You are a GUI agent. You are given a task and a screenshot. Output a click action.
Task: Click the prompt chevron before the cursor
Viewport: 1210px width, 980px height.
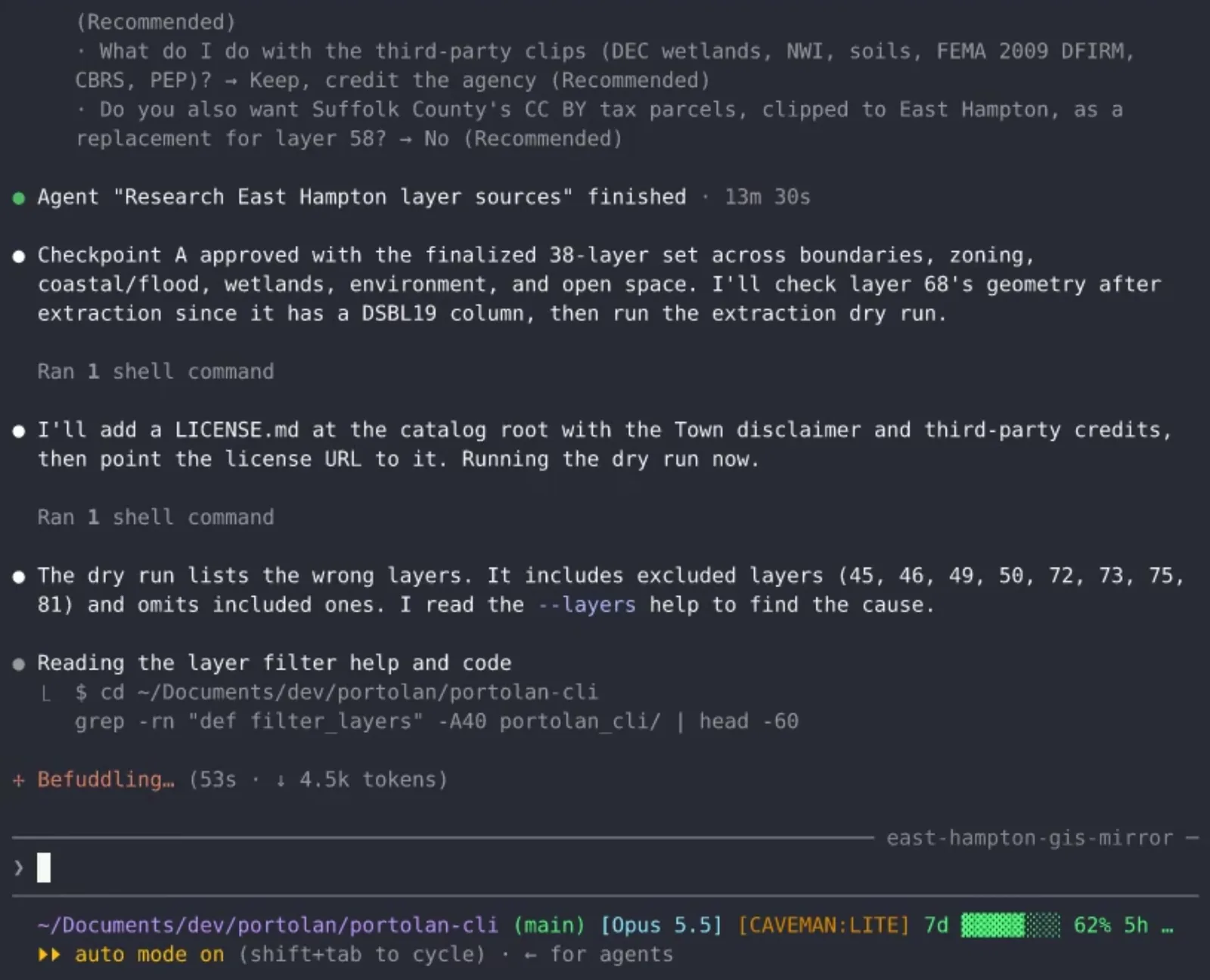(19, 868)
